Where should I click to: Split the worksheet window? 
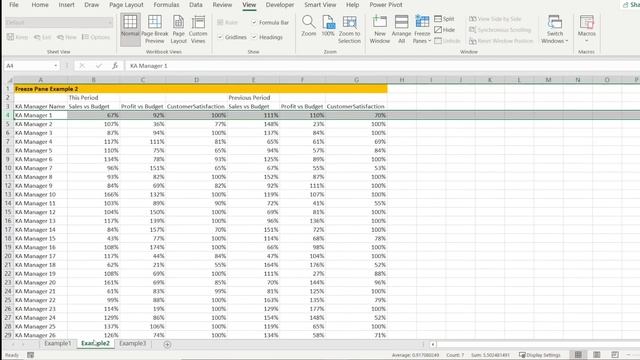[444, 19]
